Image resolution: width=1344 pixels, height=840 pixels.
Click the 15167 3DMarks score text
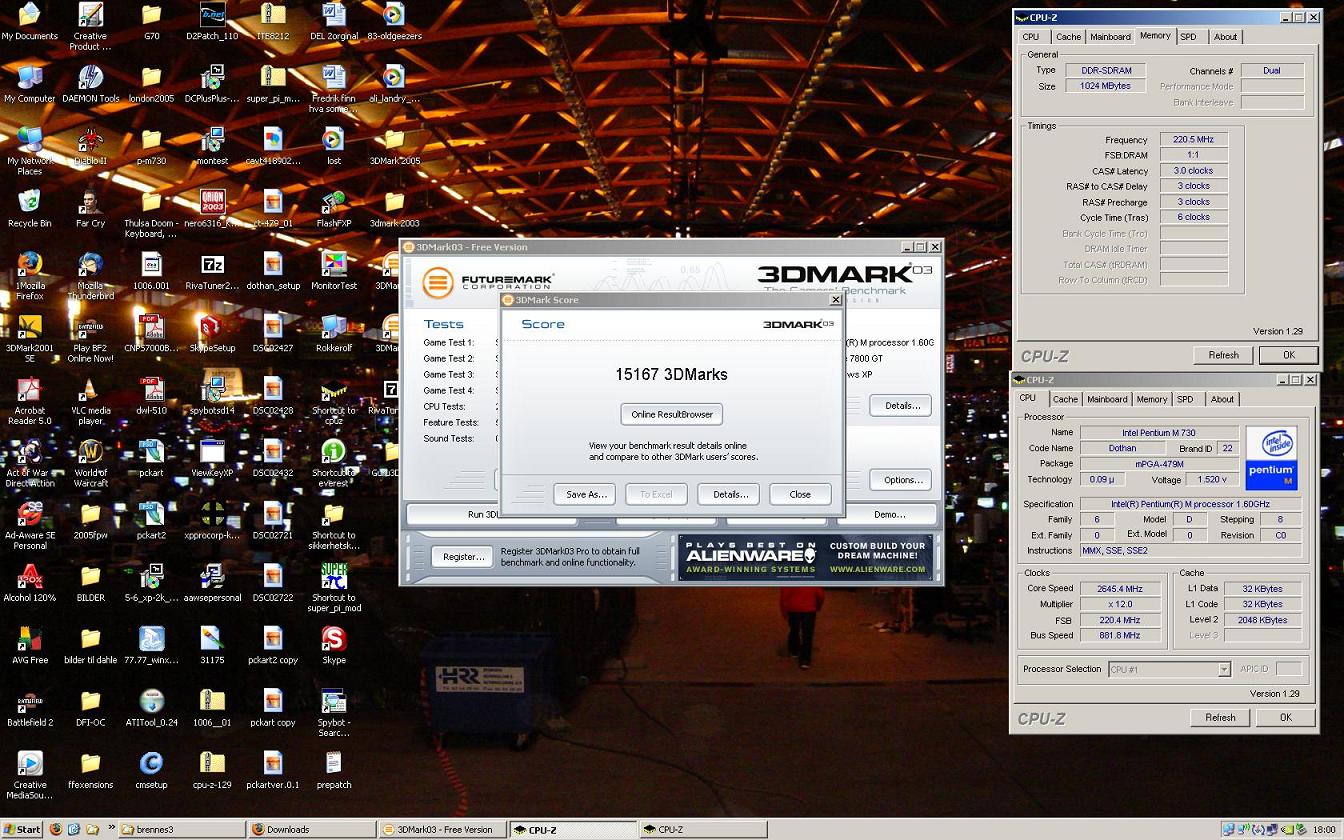(671, 374)
